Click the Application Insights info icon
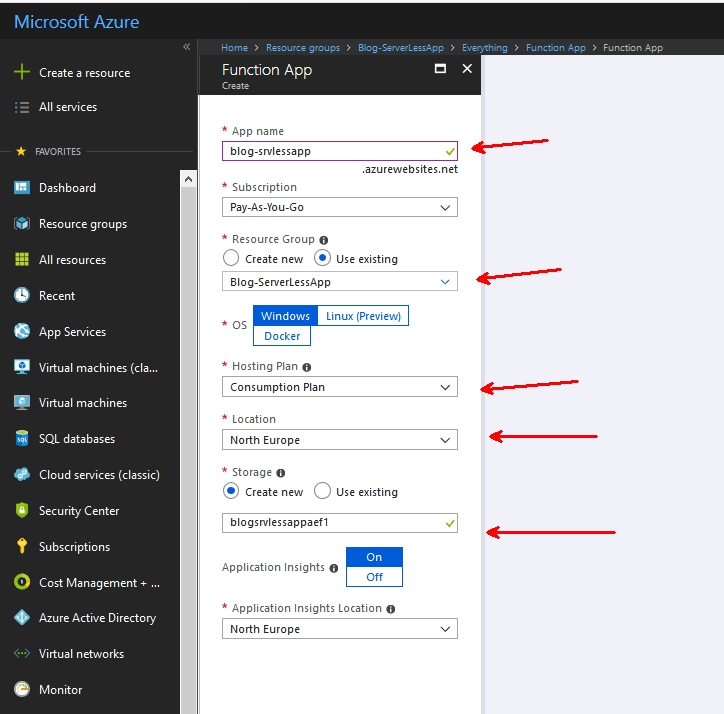The image size is (724, 714). point(334,568)
